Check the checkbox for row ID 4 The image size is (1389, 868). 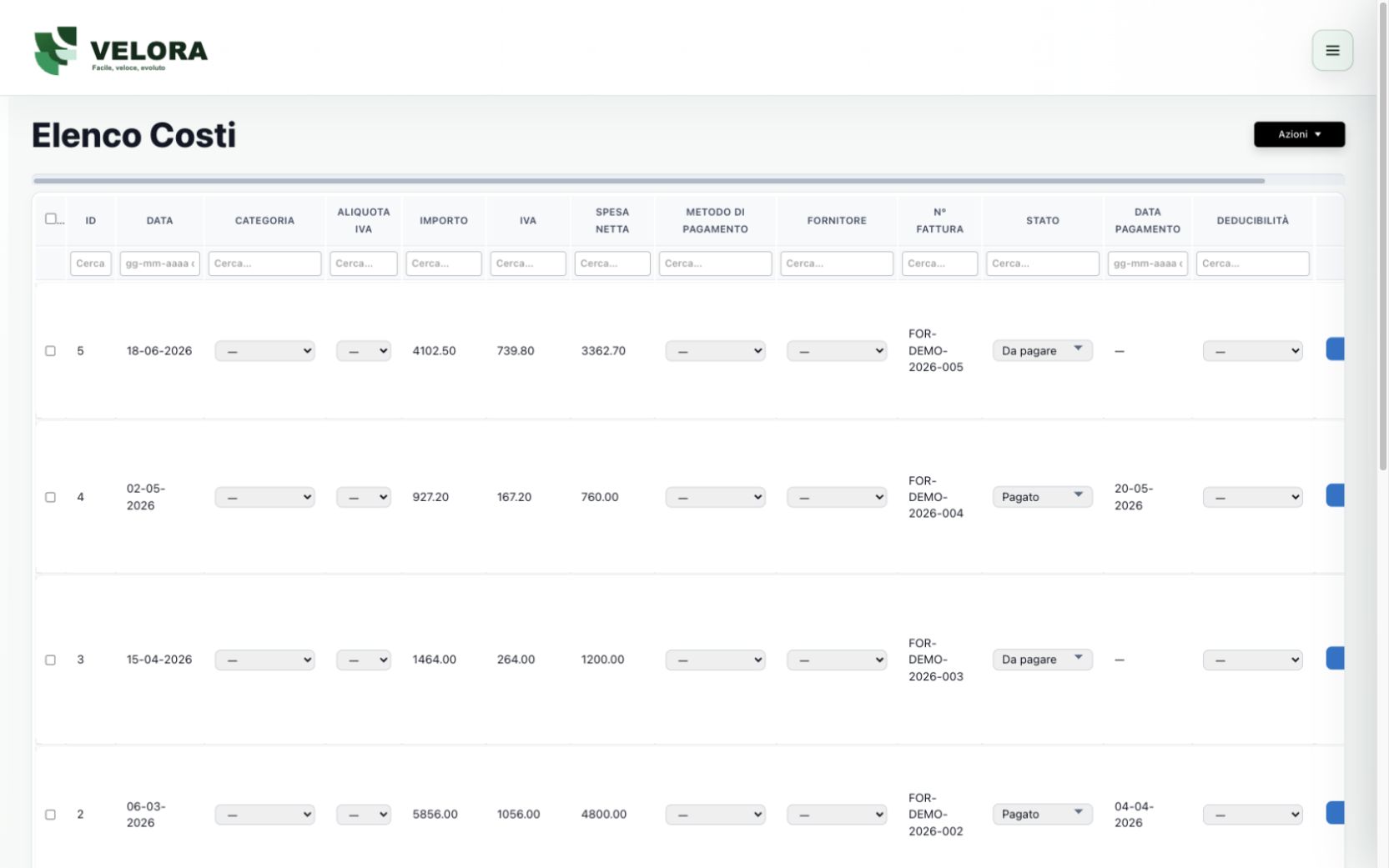click(50, 497)
